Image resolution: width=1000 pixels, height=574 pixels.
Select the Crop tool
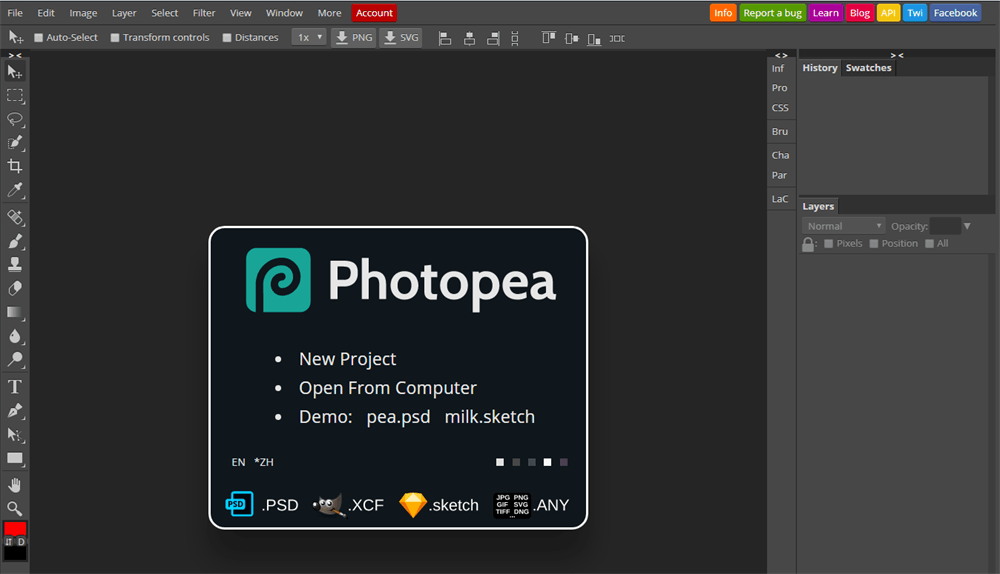[x=15, y=166]
